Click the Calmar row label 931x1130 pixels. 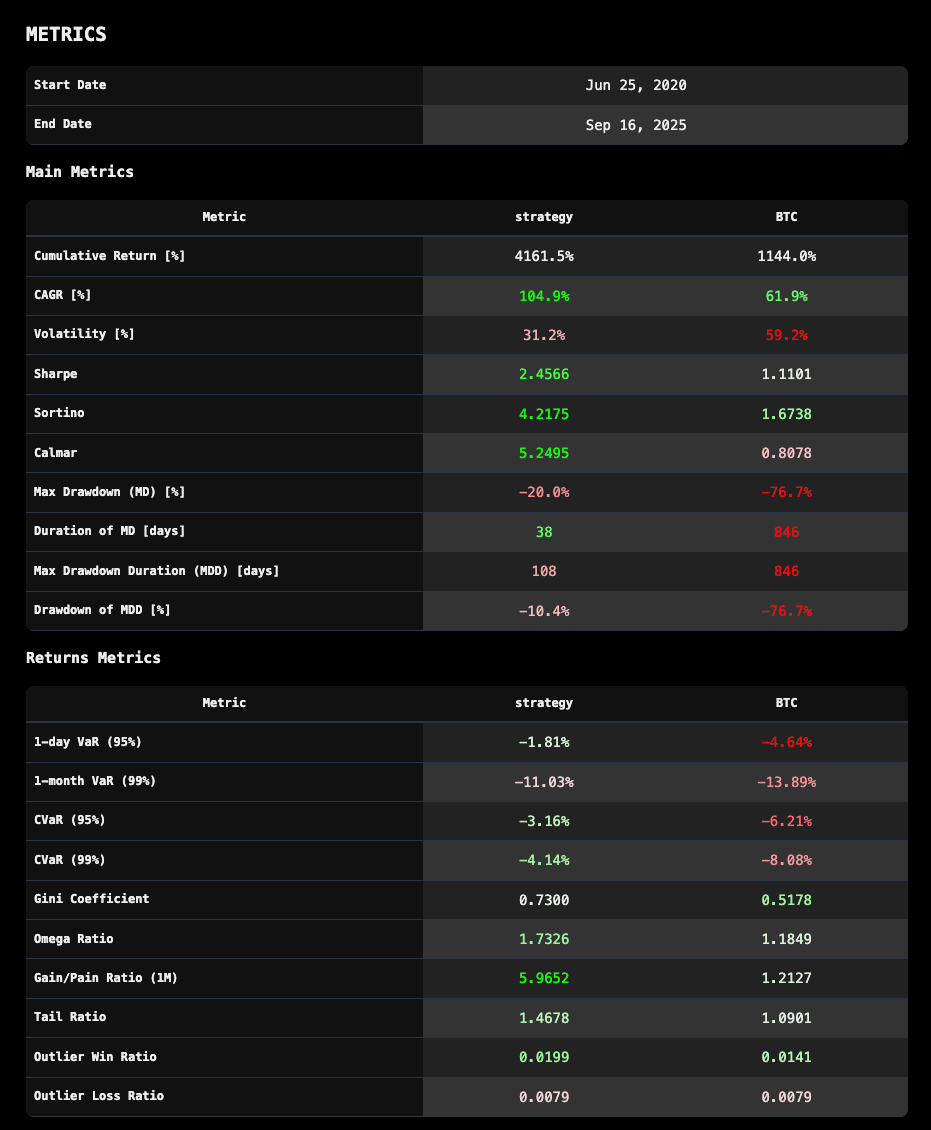[x=56, y=453]
